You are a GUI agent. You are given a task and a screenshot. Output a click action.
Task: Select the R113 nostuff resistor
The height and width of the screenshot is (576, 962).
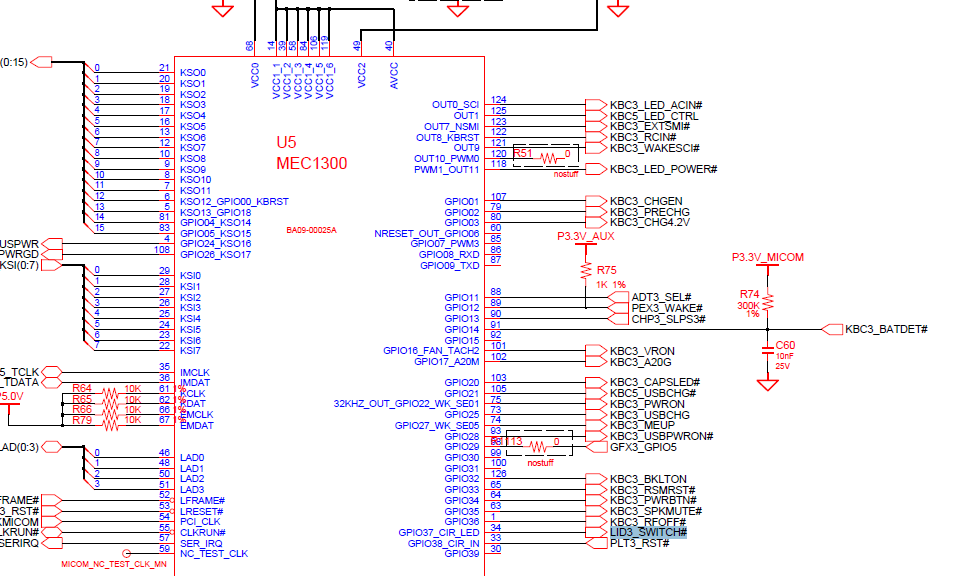point(538,445)
